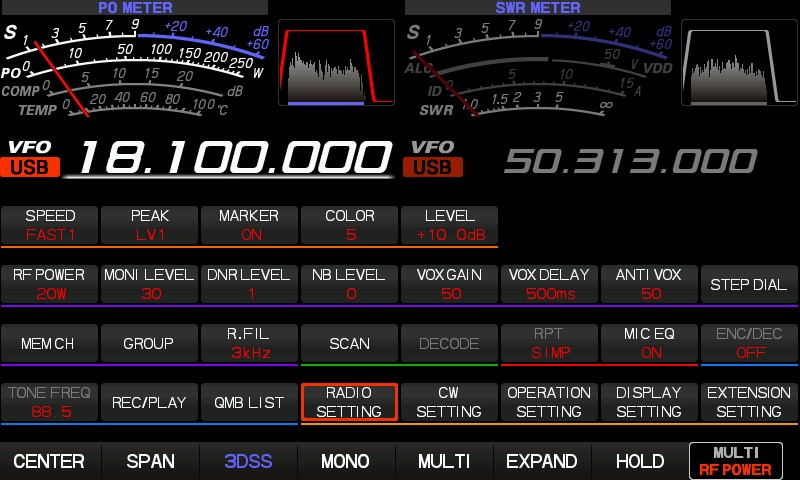Toggle the MARKER ON setting

(x=249, y=225)
